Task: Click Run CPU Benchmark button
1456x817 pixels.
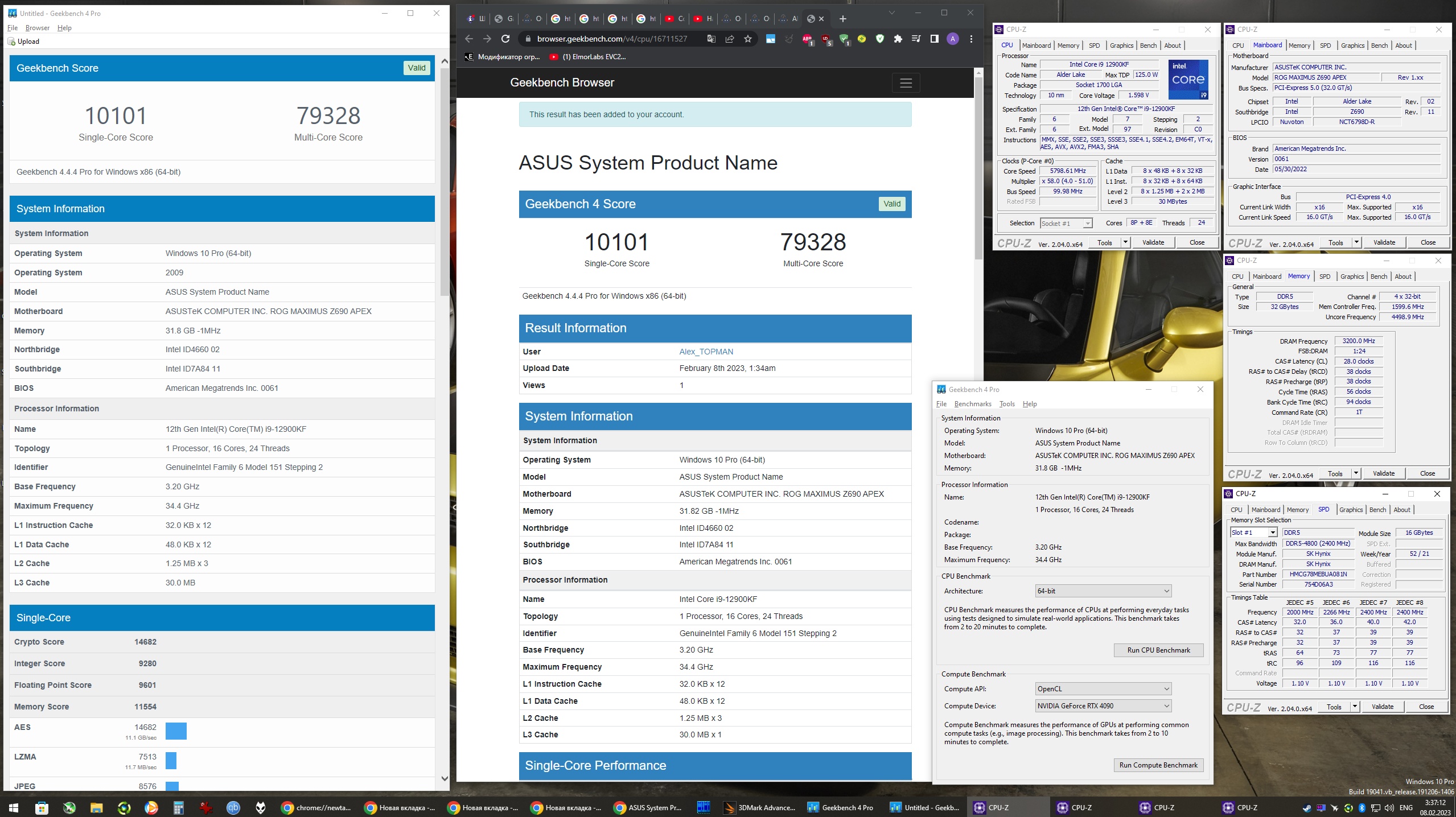Action: pos(1158,650)
